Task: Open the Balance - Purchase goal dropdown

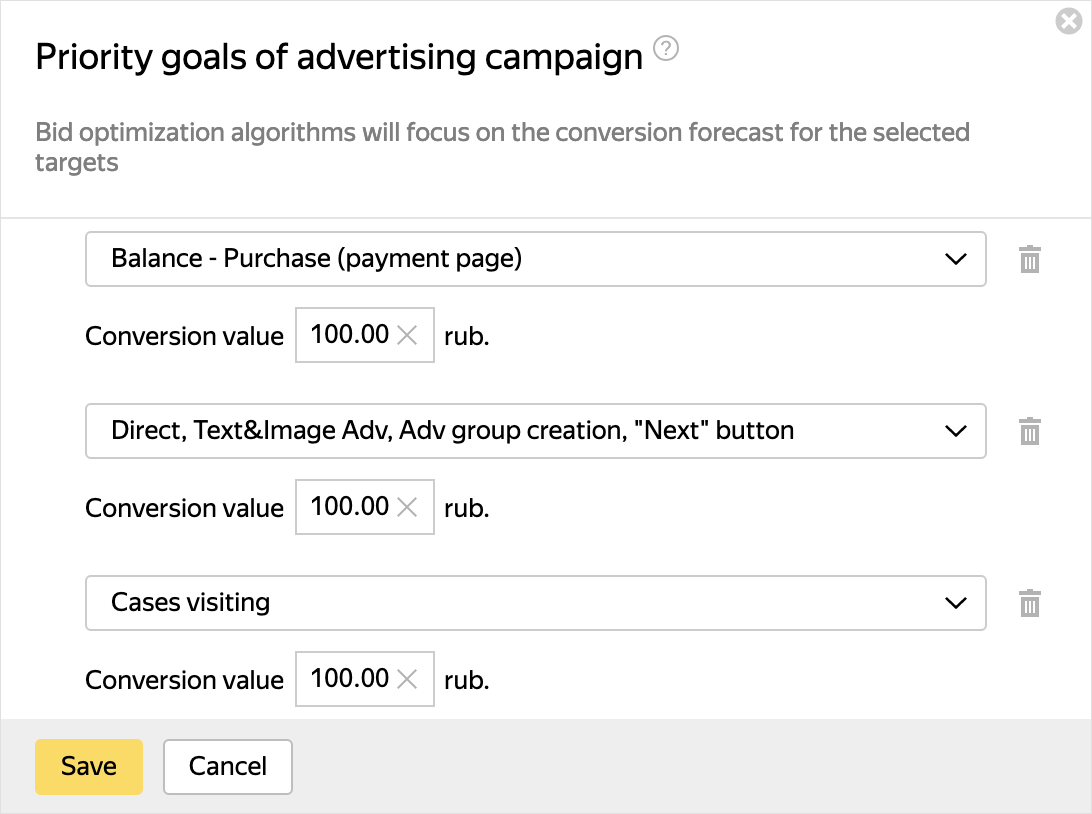Action: [535, 259]
